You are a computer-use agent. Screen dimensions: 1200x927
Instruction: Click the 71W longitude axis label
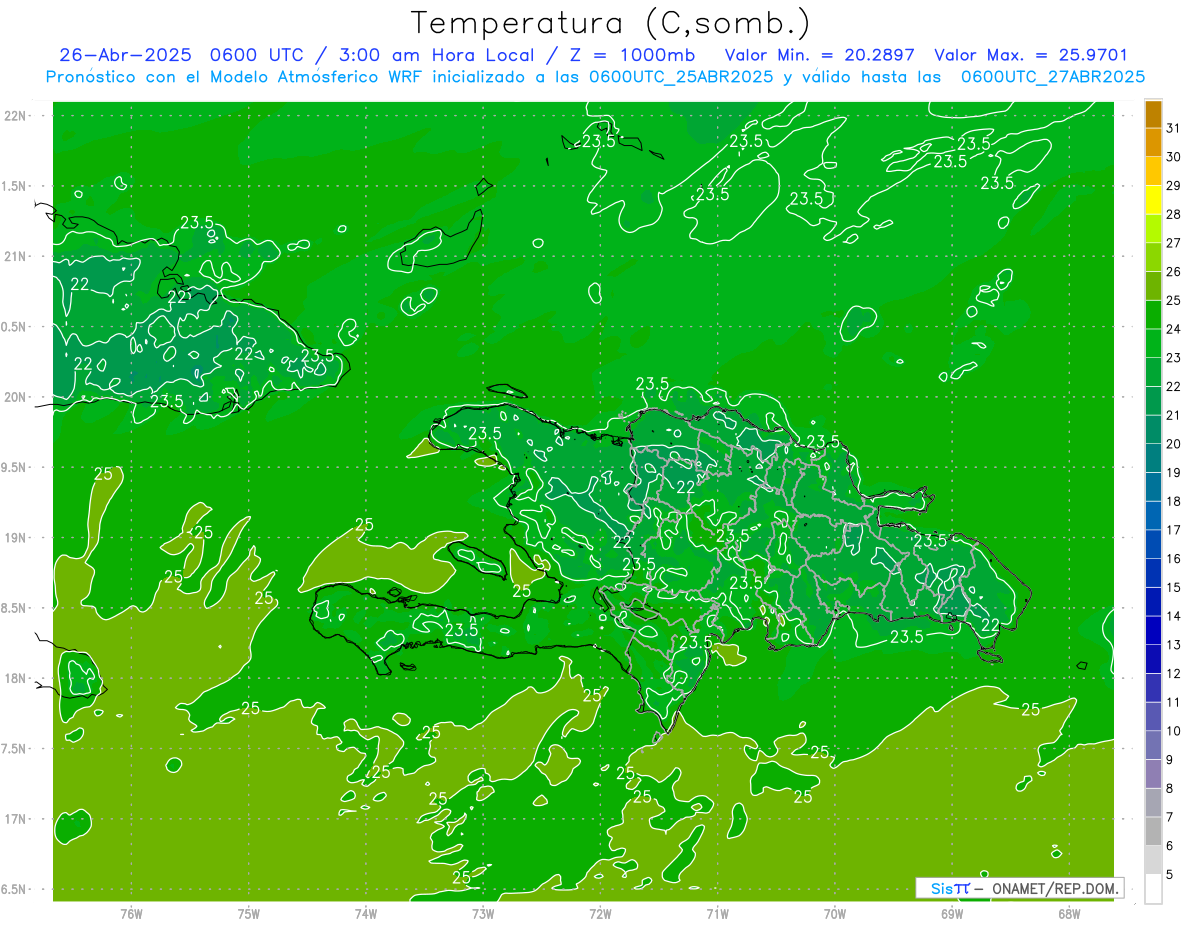[x=717, y=914]
